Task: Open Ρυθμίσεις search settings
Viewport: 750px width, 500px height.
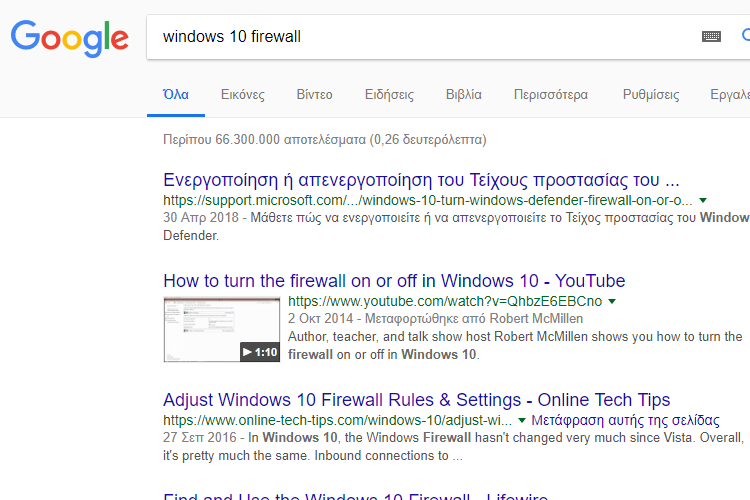Action: pyautogui.click(x=651, y=95)
